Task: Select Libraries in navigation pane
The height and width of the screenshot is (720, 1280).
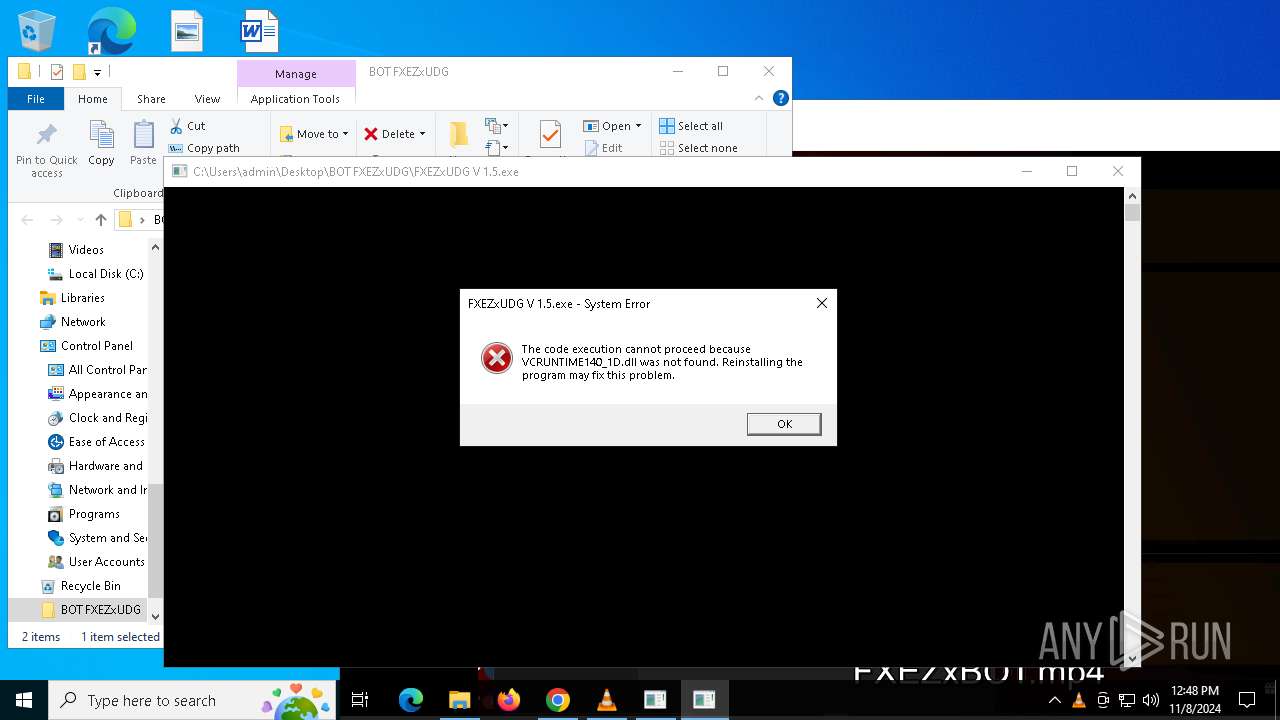Action: coord(73,298)
